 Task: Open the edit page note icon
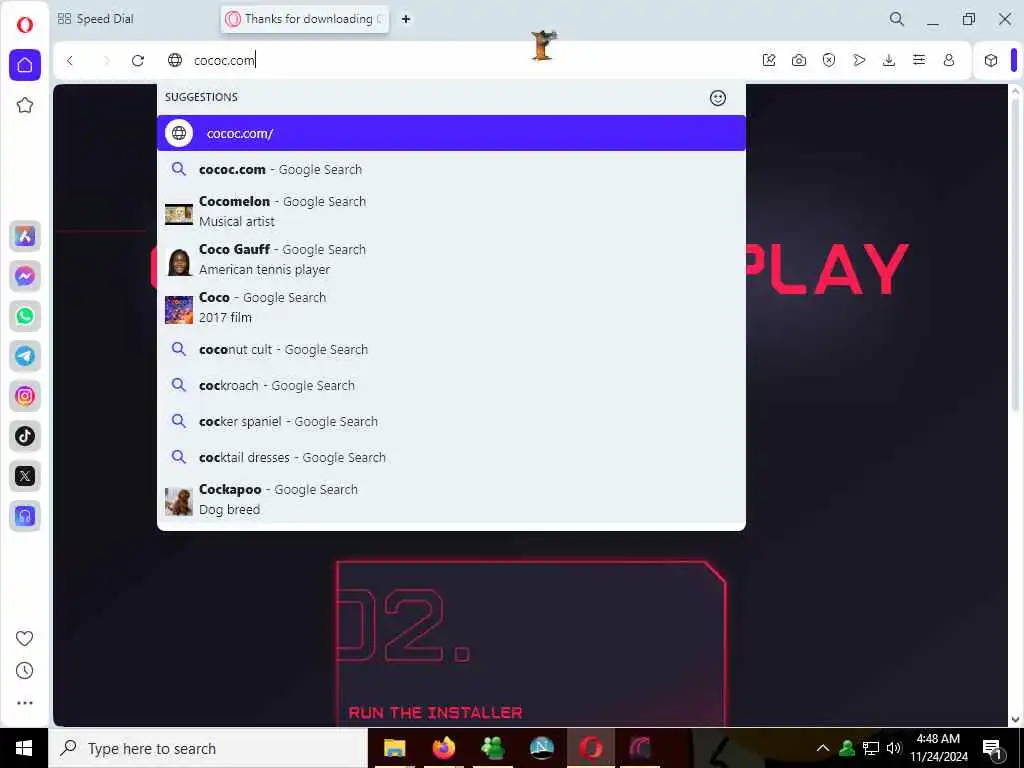pos(769,60)
